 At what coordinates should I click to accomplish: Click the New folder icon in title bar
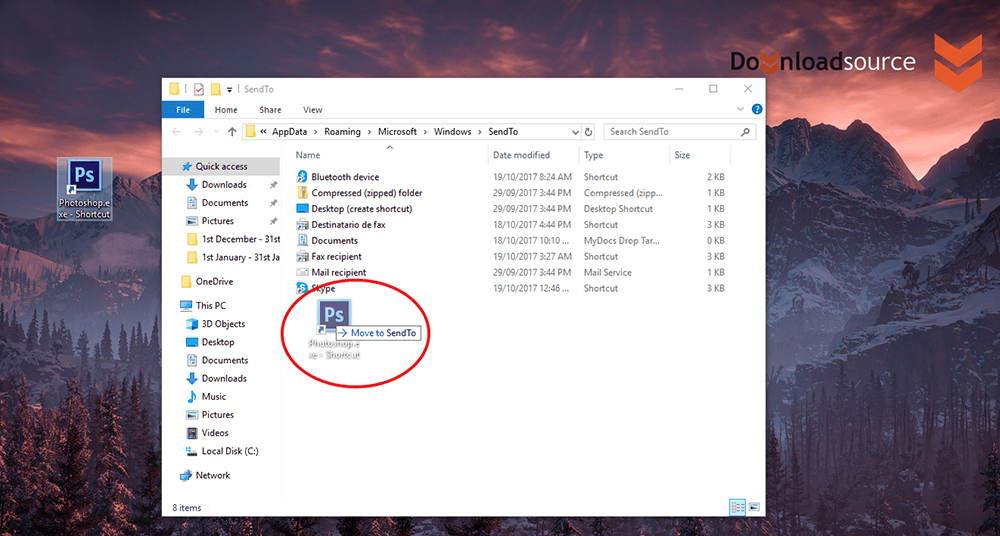[216, 89]
